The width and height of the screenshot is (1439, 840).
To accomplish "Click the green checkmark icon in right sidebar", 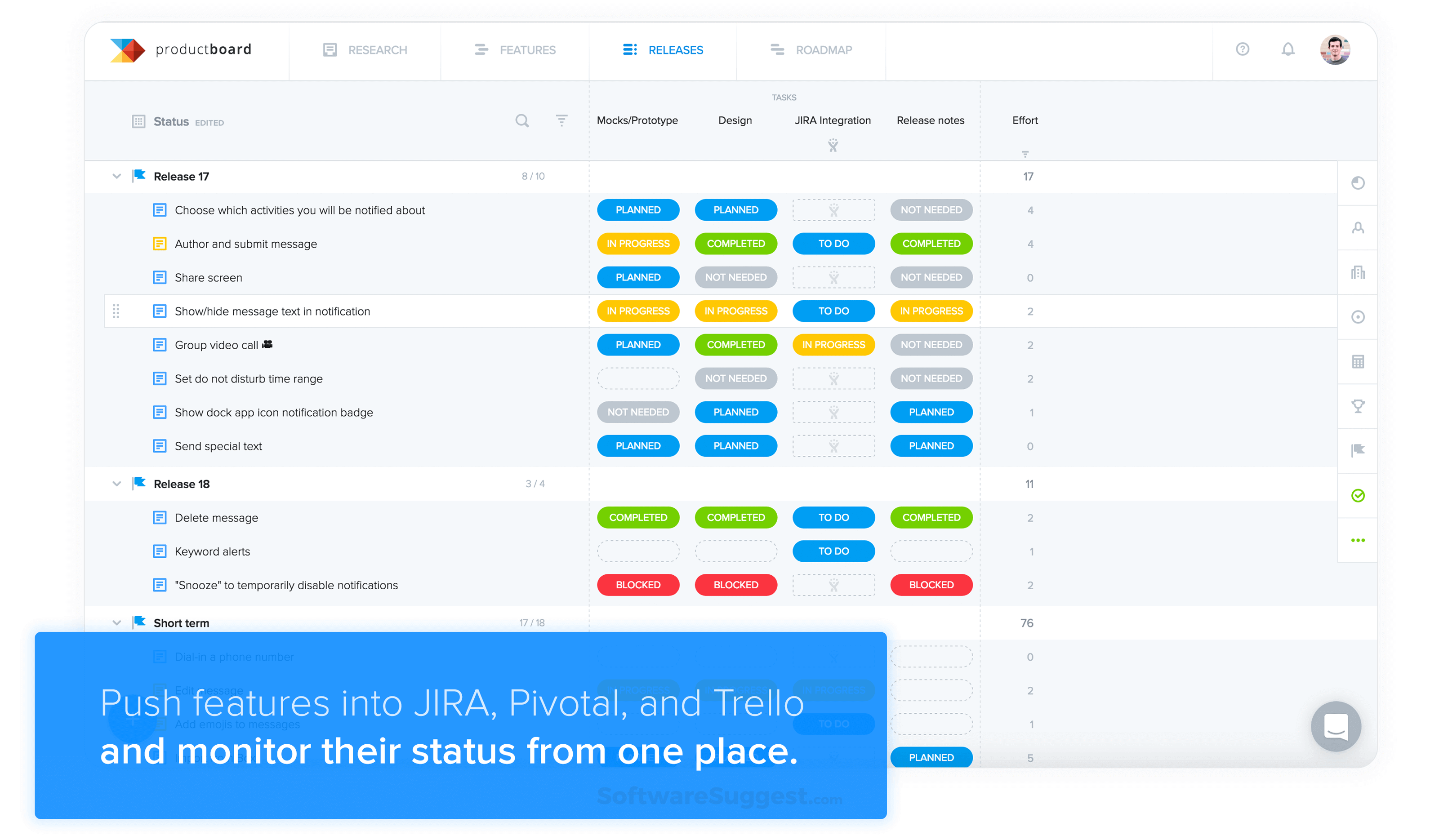I will tap(1358, 495).
